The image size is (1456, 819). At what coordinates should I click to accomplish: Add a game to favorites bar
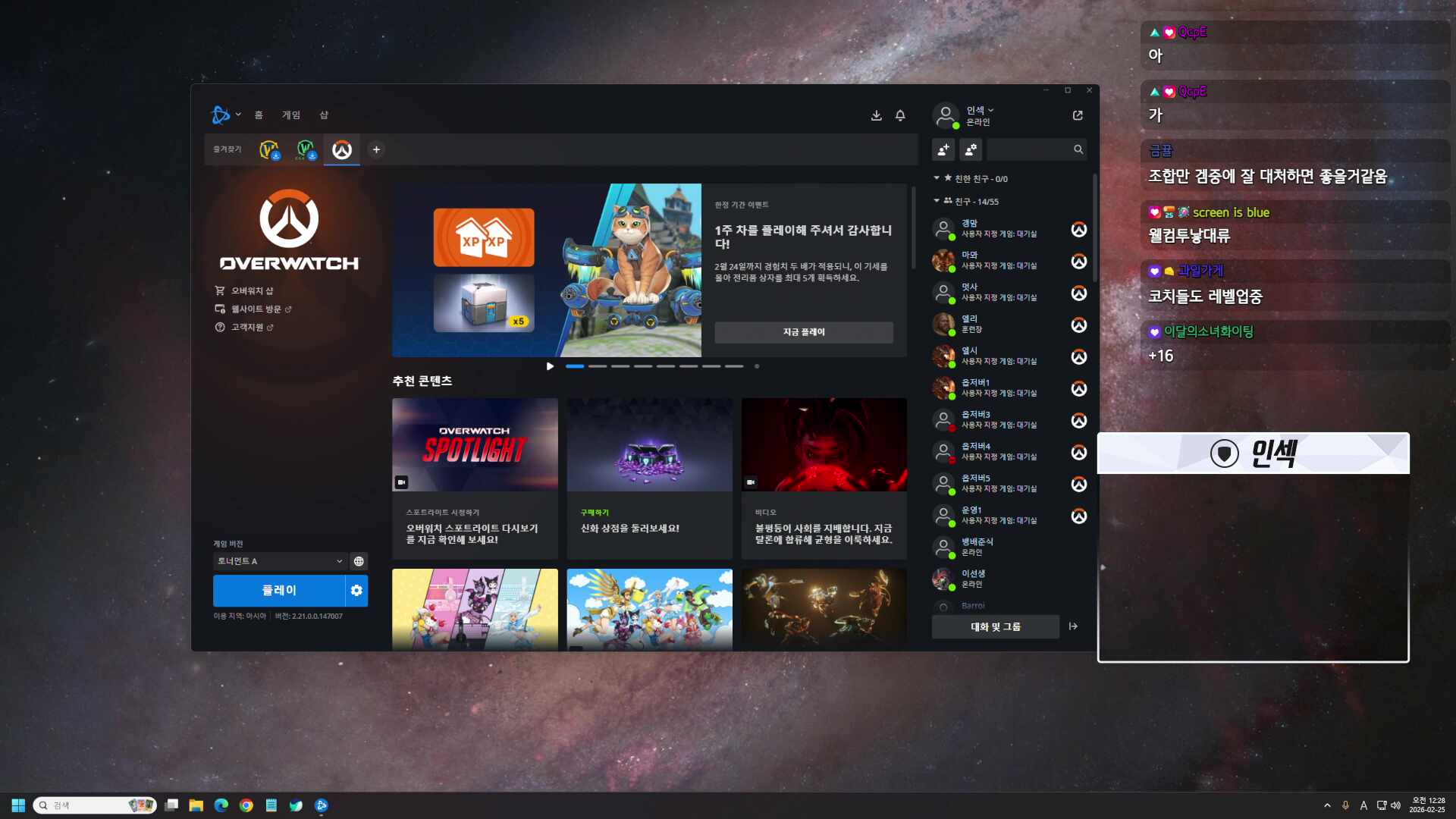pos(376,149)
